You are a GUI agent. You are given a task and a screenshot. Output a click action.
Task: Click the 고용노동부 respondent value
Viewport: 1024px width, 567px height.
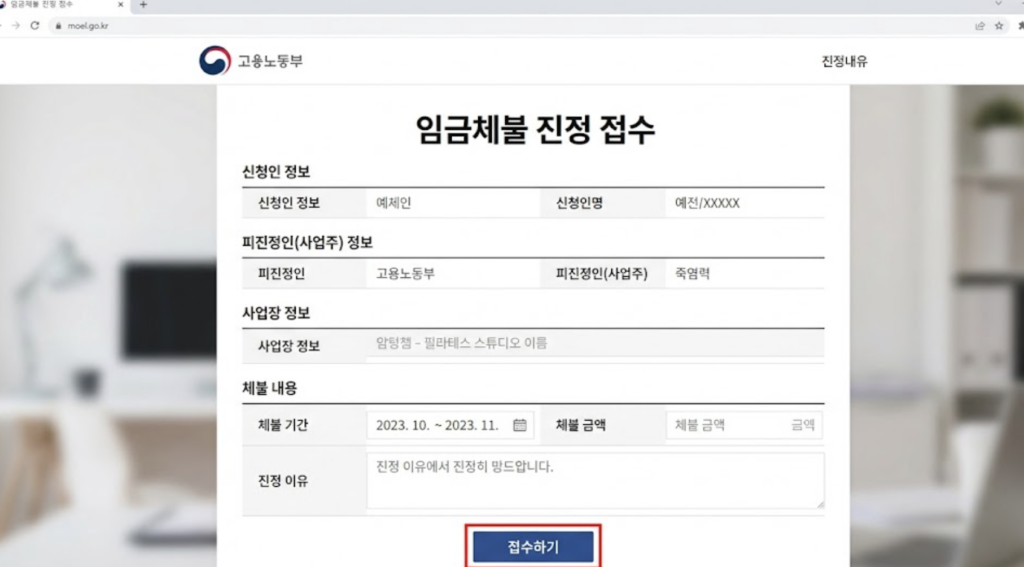coord(405,274)
